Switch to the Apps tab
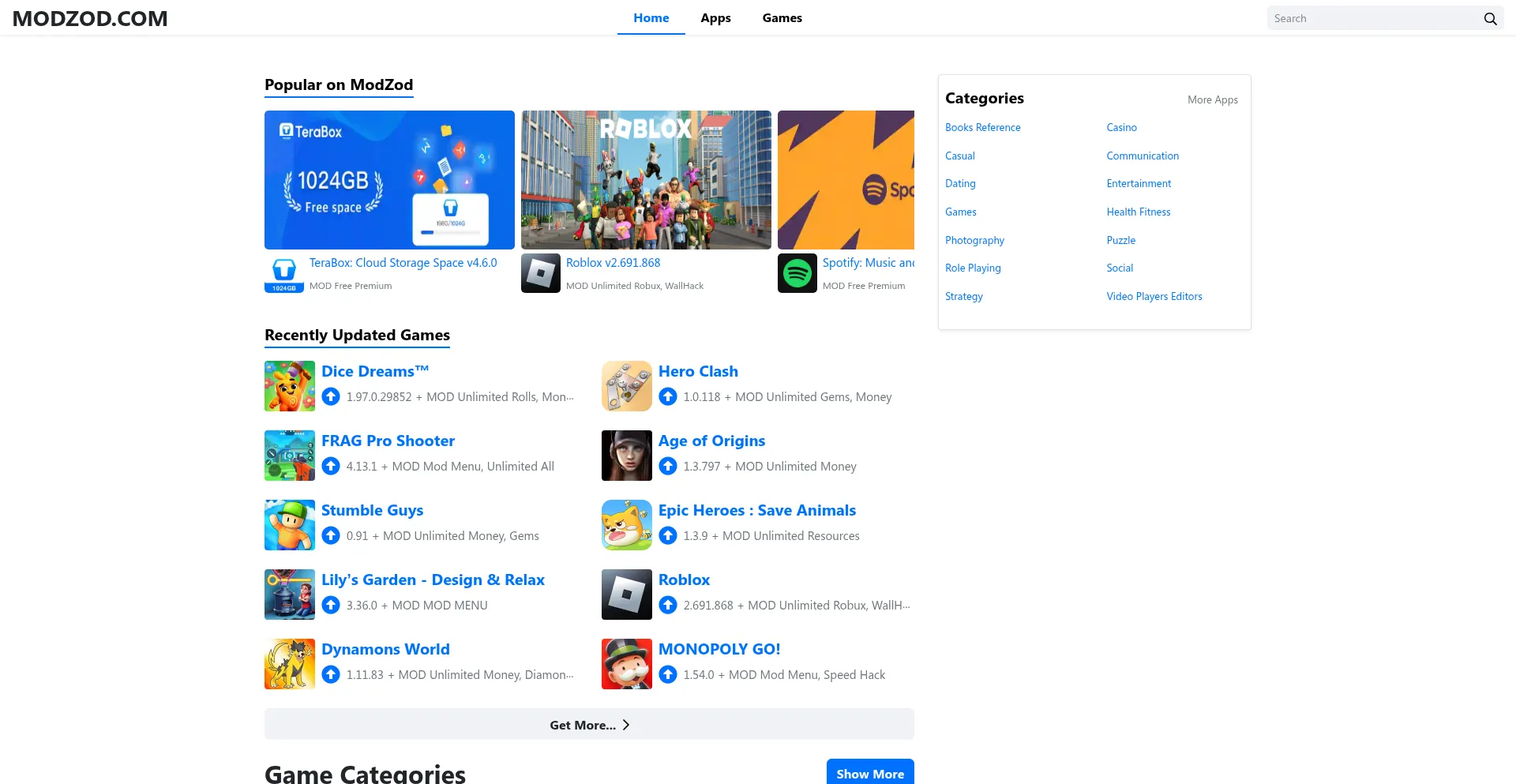Viewport: 1516px width, 784px height. tap(715, 18)
